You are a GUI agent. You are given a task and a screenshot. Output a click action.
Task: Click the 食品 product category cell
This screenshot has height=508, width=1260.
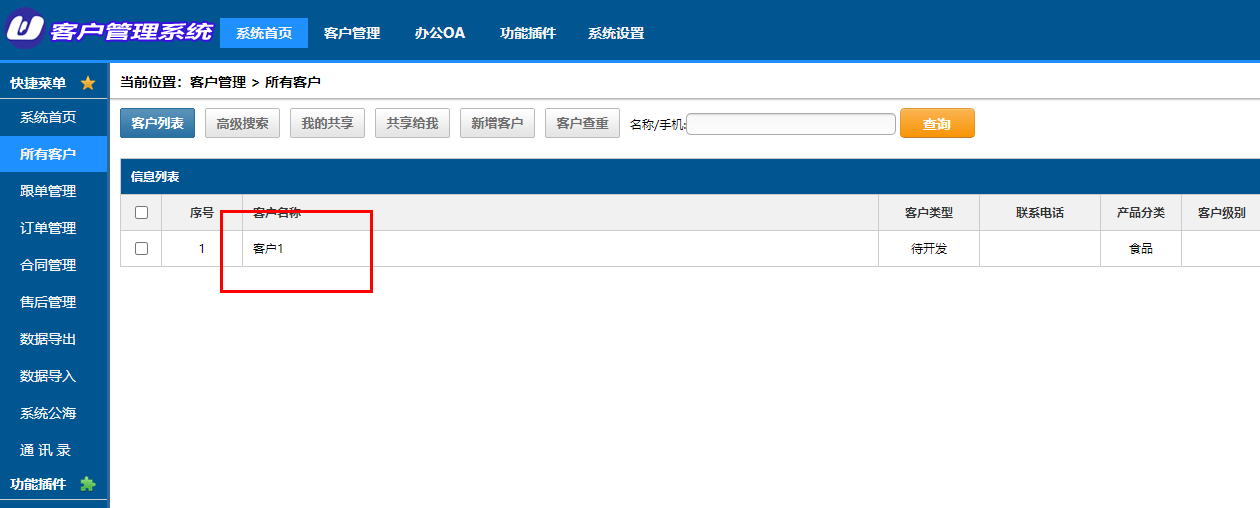coord(1141,249)
